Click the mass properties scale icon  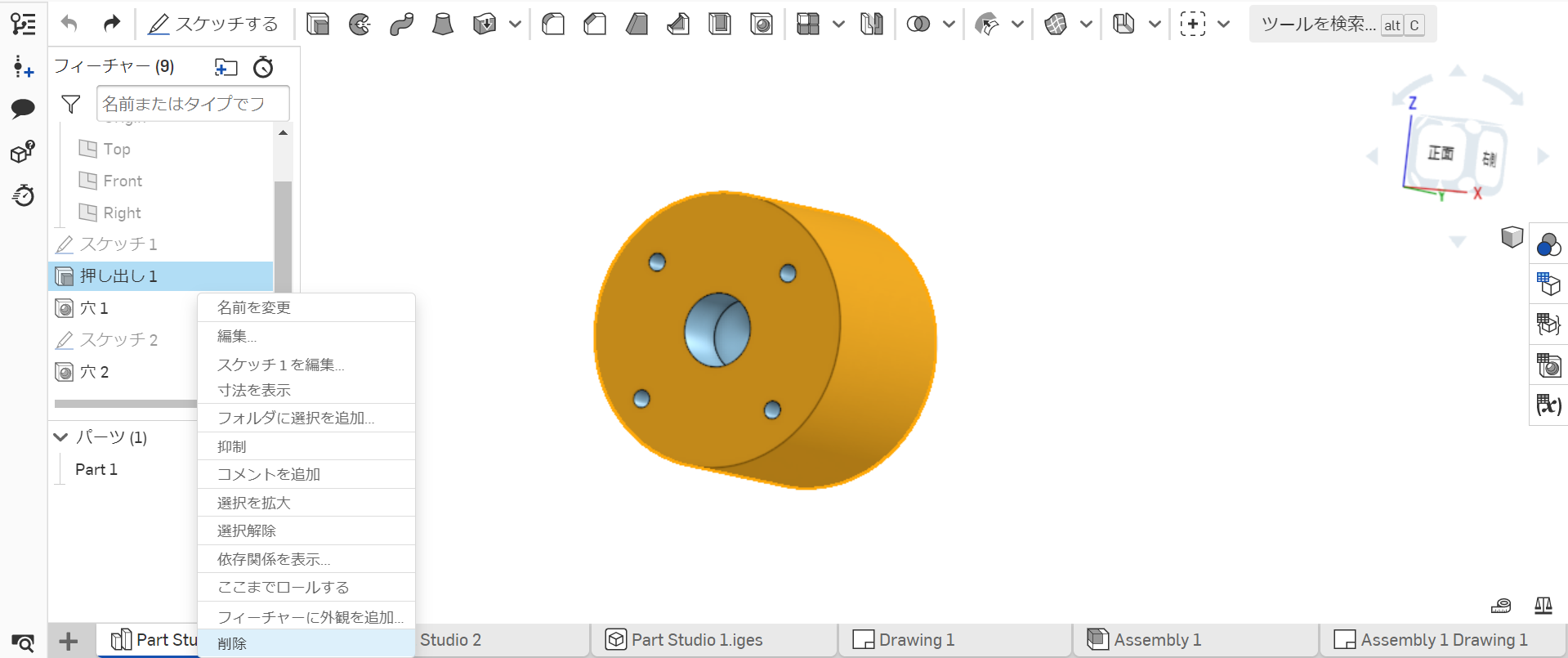click(1543, 606)
